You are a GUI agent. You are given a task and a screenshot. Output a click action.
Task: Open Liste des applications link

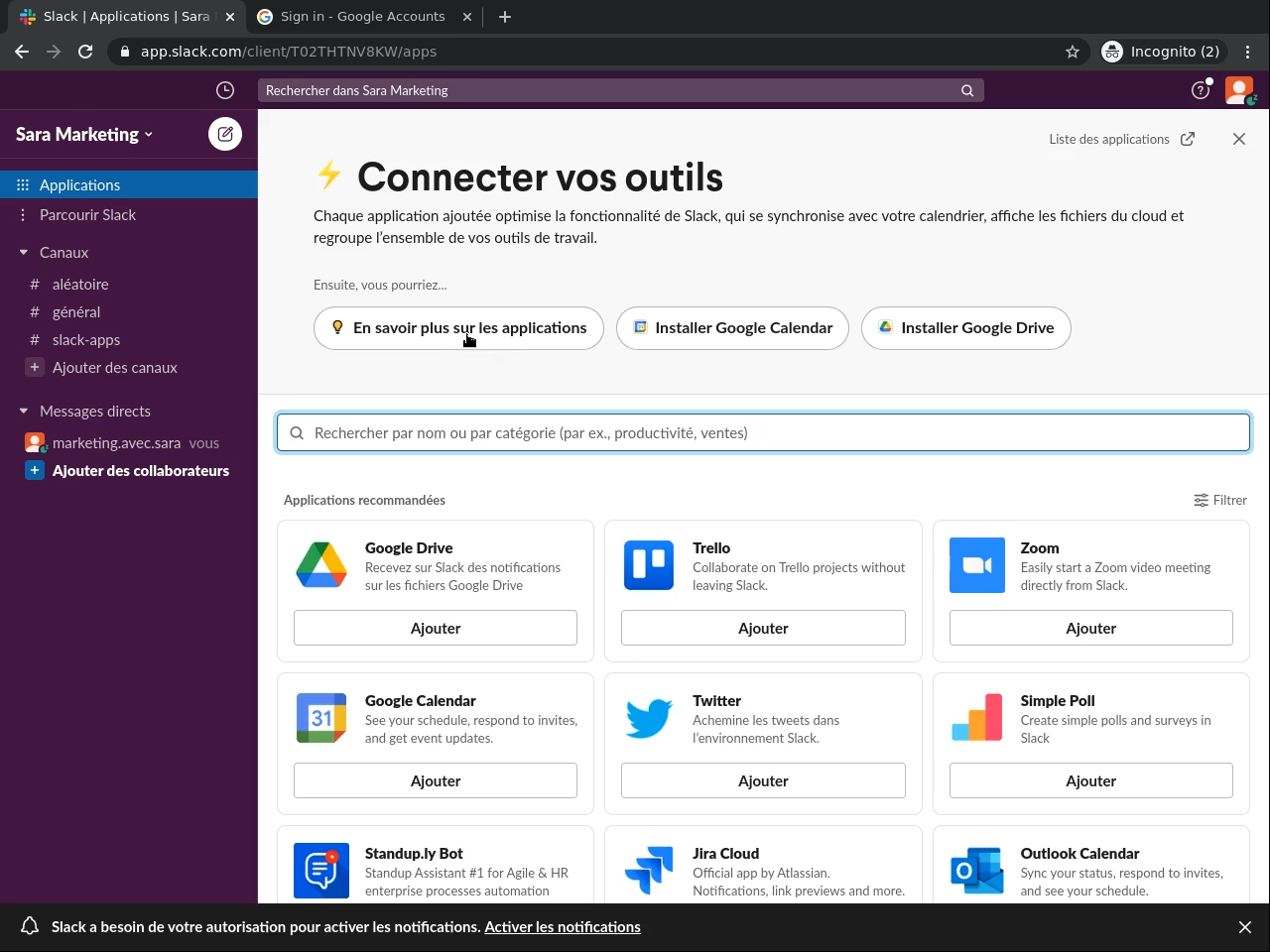(1122, 139)
